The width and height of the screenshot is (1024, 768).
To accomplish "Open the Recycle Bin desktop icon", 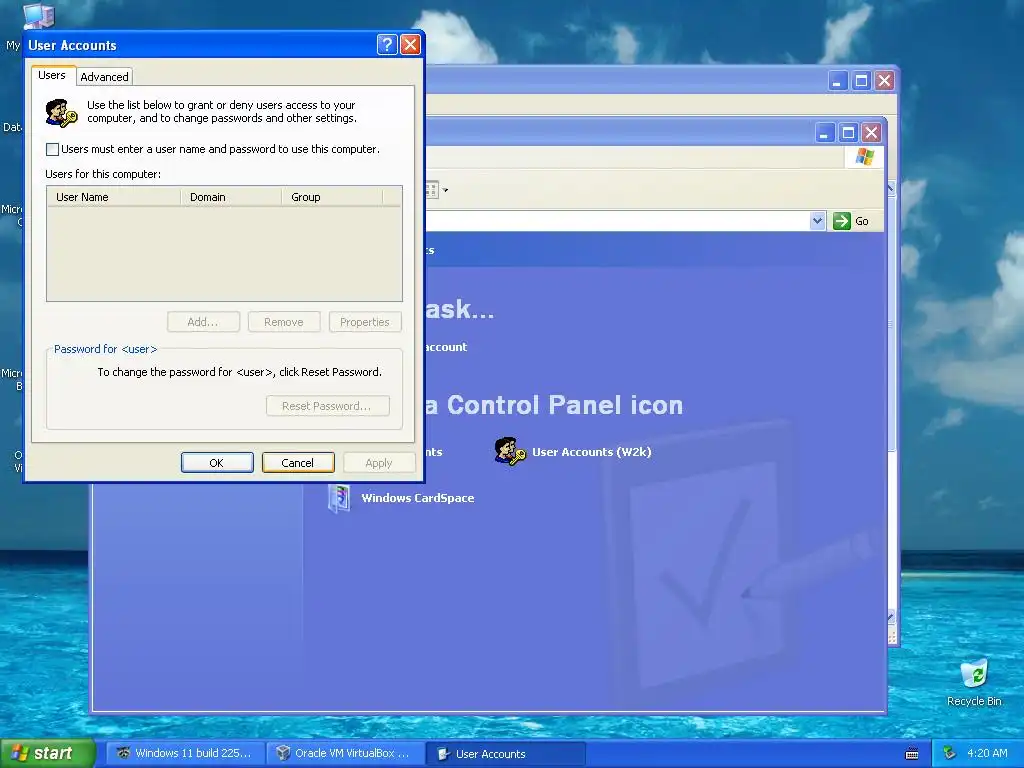I will click(x=974, y=675).
